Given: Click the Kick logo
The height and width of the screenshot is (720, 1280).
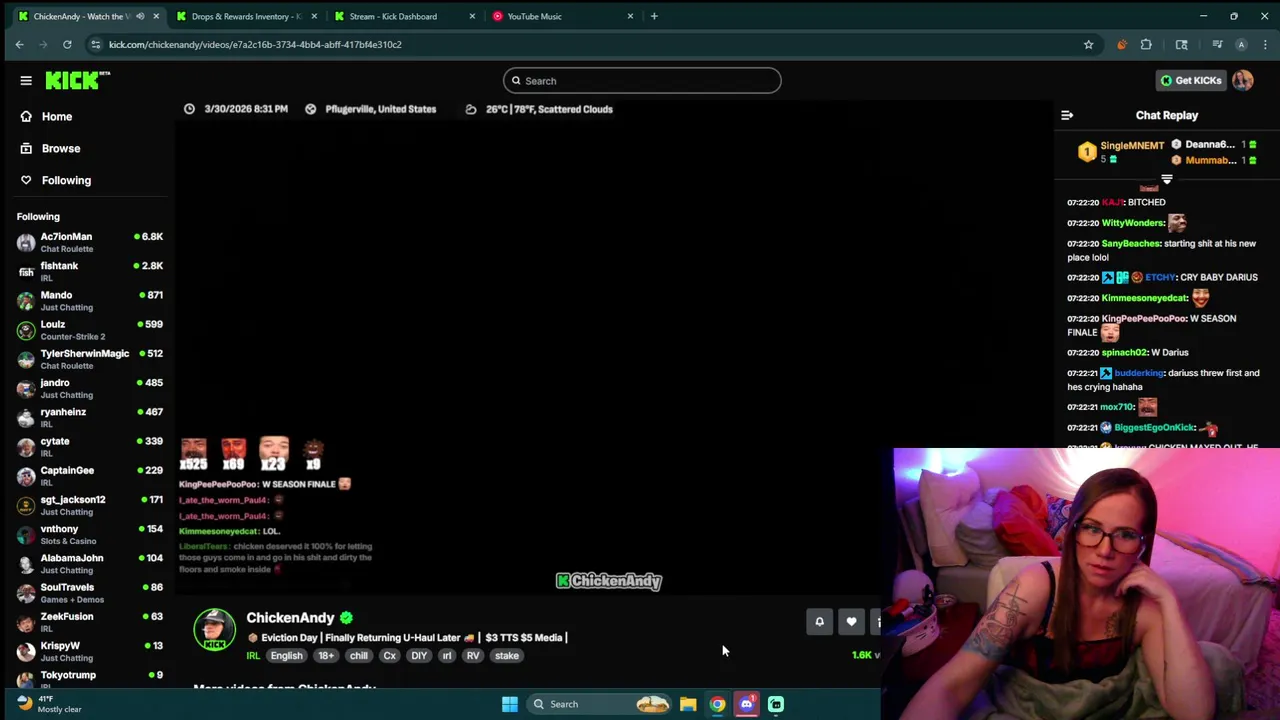Looking at the screenshot, I should (x=77, y=80).
